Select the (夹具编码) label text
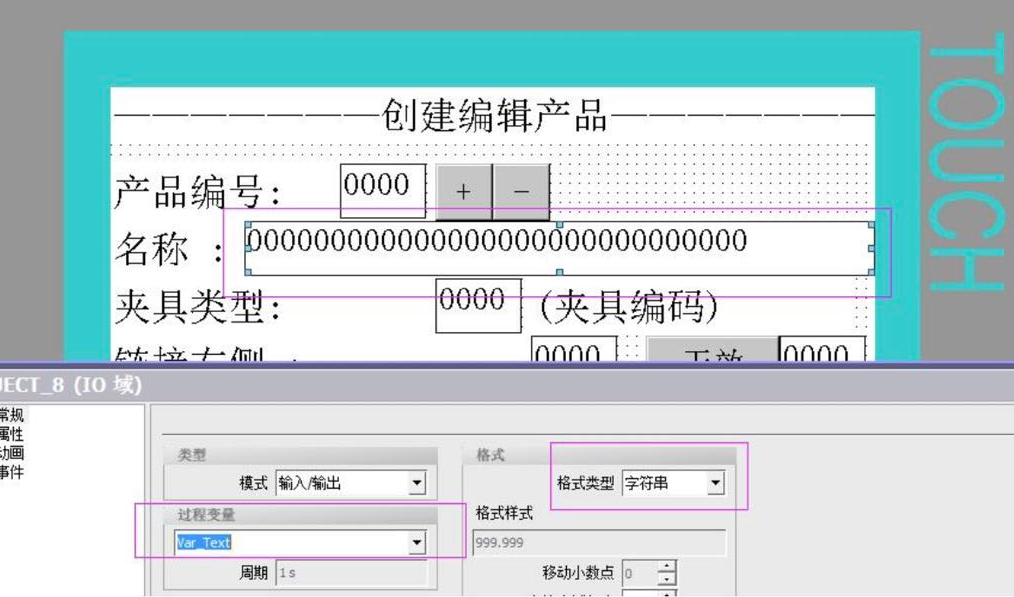Viewport: 1014px width, 597px height. pos(629,307)
